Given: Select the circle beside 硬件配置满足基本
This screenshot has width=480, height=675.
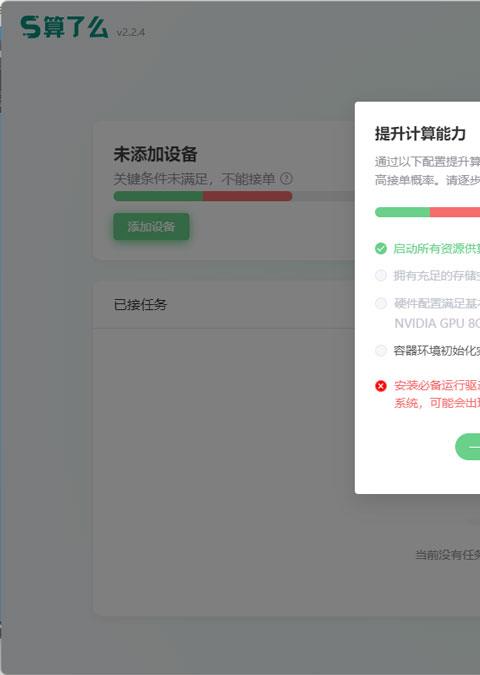Looking at the screenshot, I should tap(381, 303).
